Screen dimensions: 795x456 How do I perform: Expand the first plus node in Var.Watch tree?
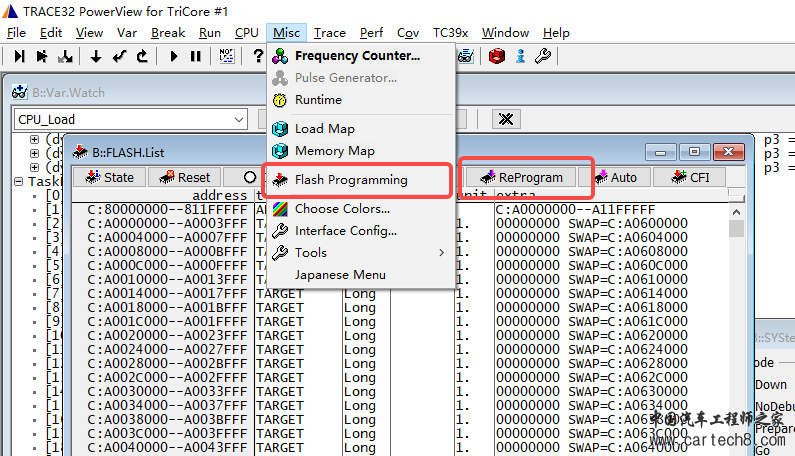[x=34, y=139]
